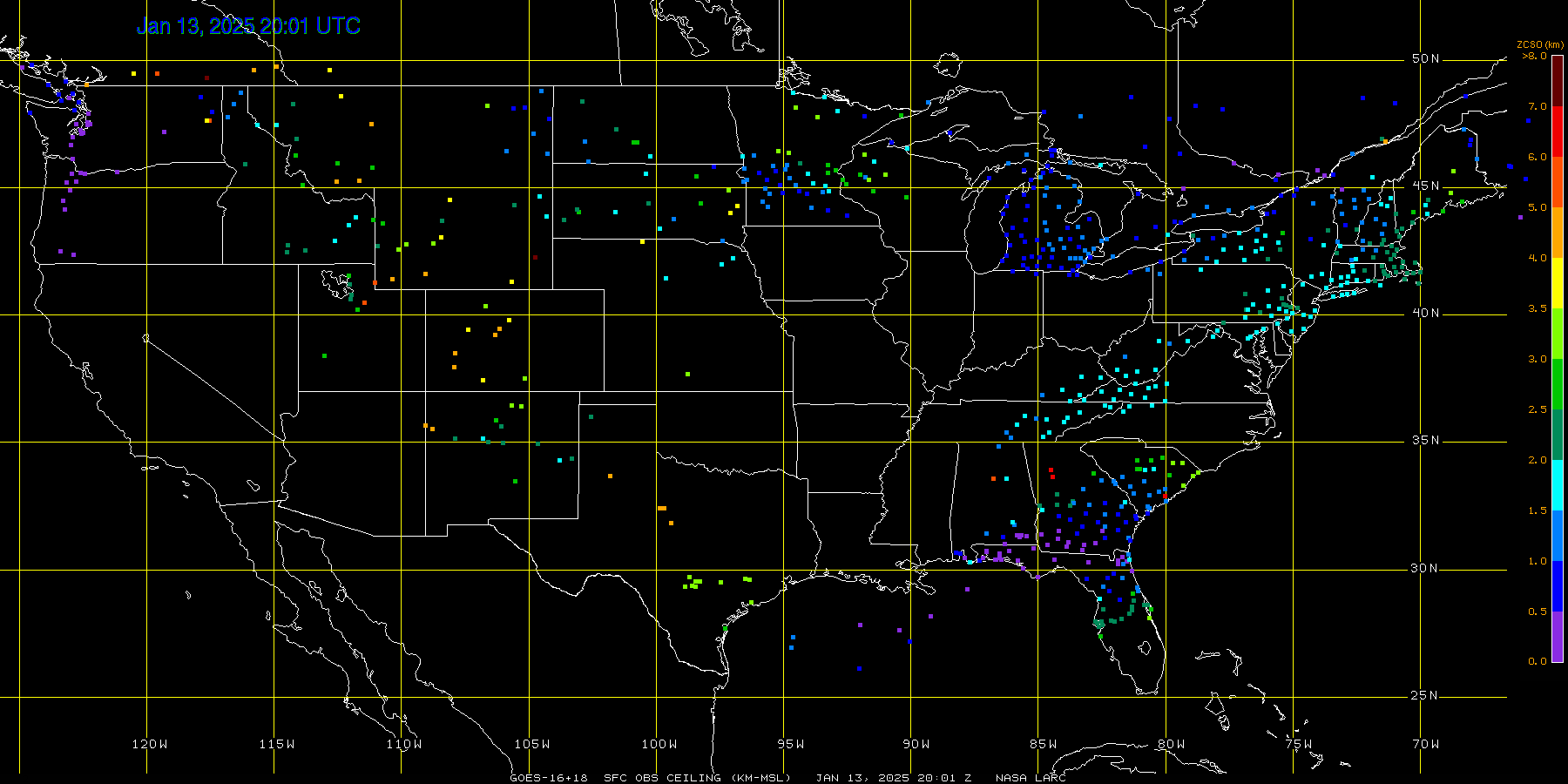Screen dimensions: 1568x784
Task: Click the SFC OBS CEILING (KM-MSL) footer text
Action: pos(697,777)
